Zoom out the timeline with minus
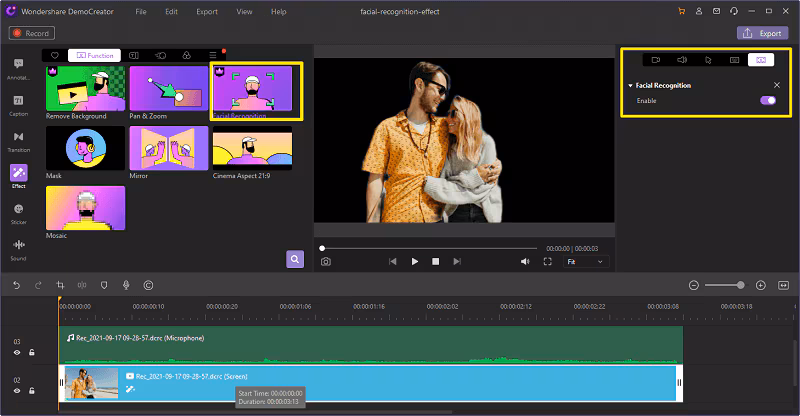This screenshot has height=416, width=800. pos(693,285)
